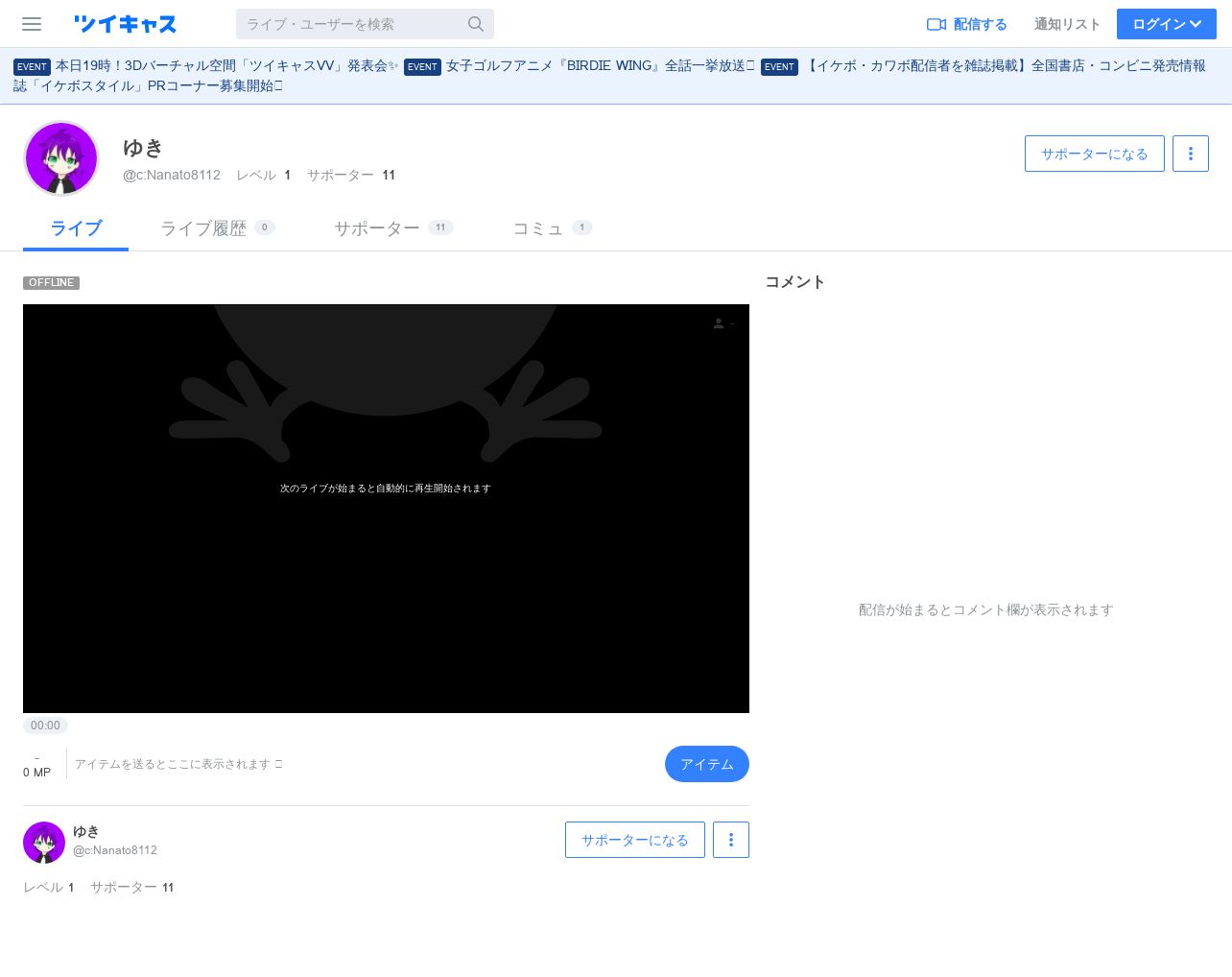Open the hamburger menu
Screen dimensions: 1232x977
pyautogui.click(x=32, y=24)
